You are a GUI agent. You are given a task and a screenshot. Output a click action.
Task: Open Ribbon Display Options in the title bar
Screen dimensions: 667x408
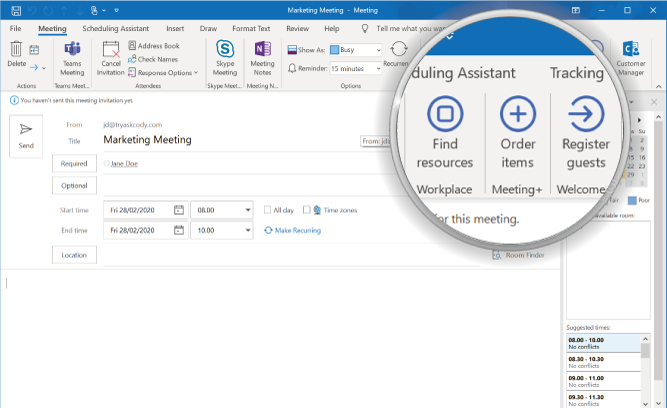click(x=576, y=10)
